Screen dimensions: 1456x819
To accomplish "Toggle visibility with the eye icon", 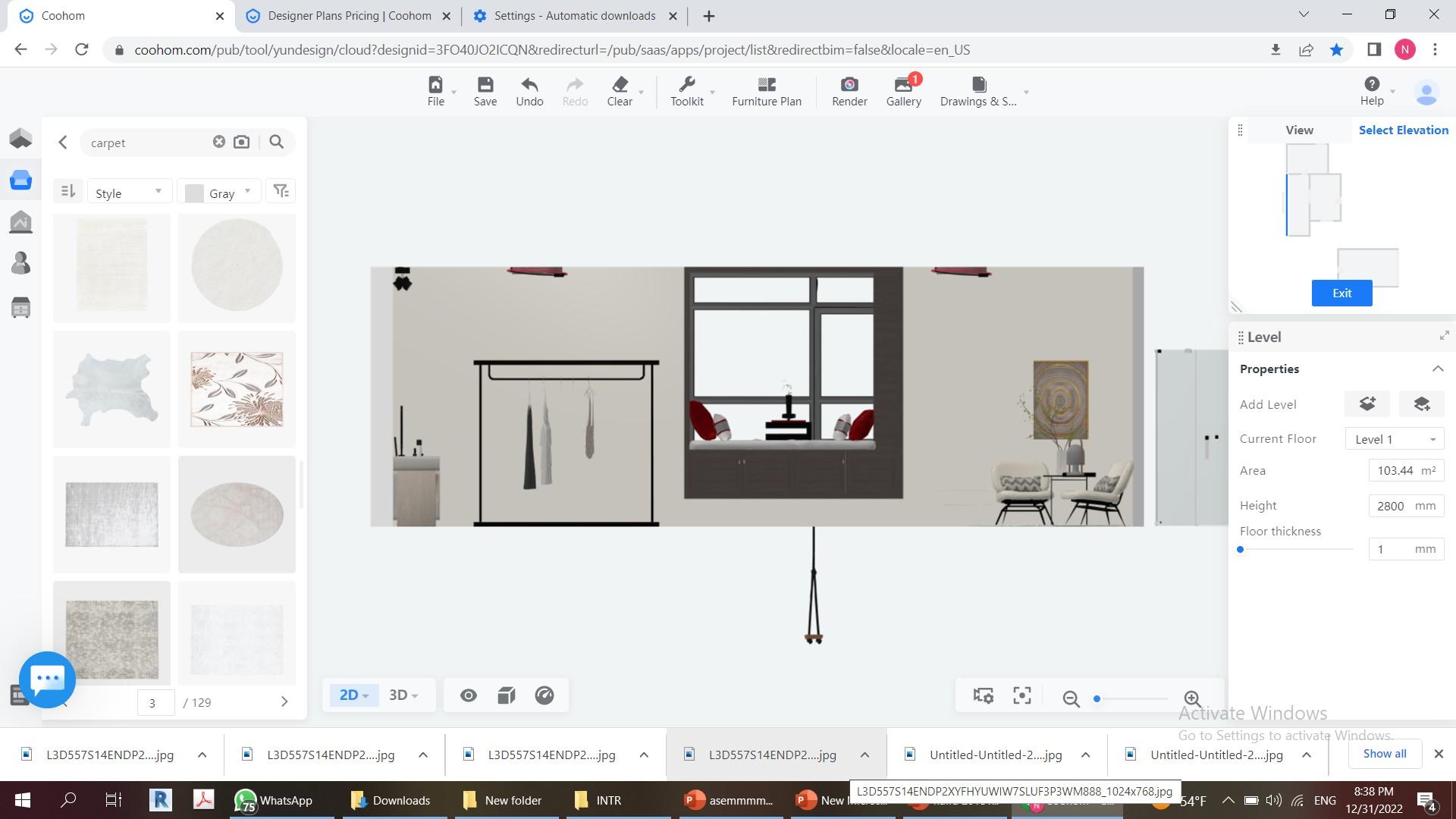I will tap(468, 695).
